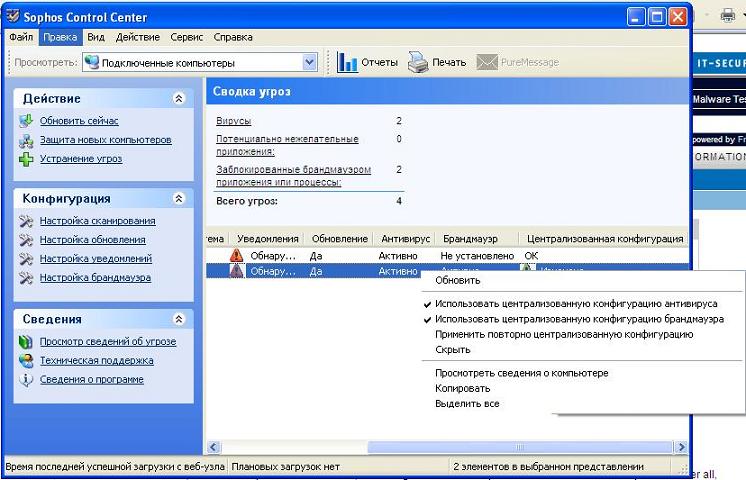This screenshot has width=746, height=480.
Task: Click the warning icon in the selected computer row
Action: 236,271
